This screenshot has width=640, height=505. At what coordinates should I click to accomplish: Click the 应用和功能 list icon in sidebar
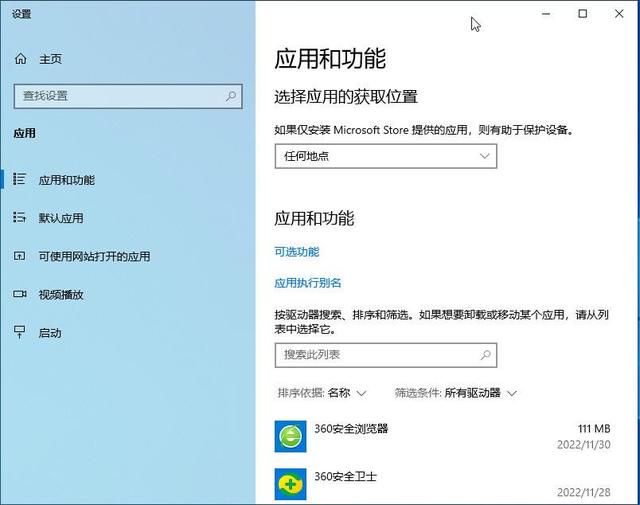coord(19,179)
